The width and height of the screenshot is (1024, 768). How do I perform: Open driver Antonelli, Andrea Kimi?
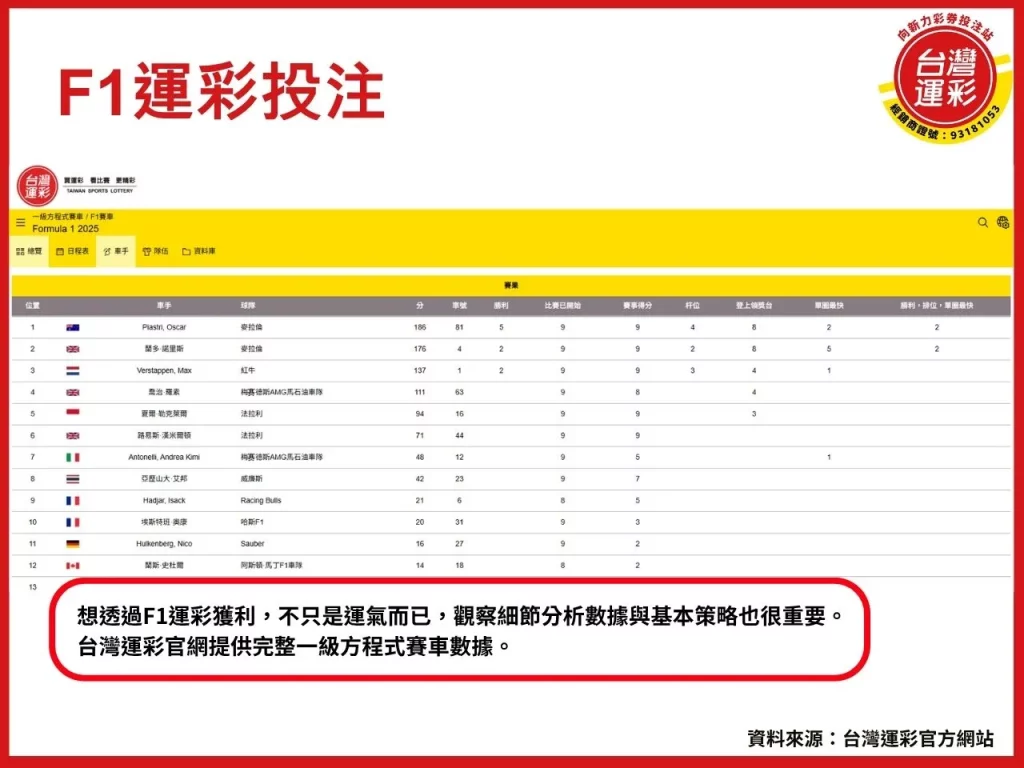[x=164, y=457]
